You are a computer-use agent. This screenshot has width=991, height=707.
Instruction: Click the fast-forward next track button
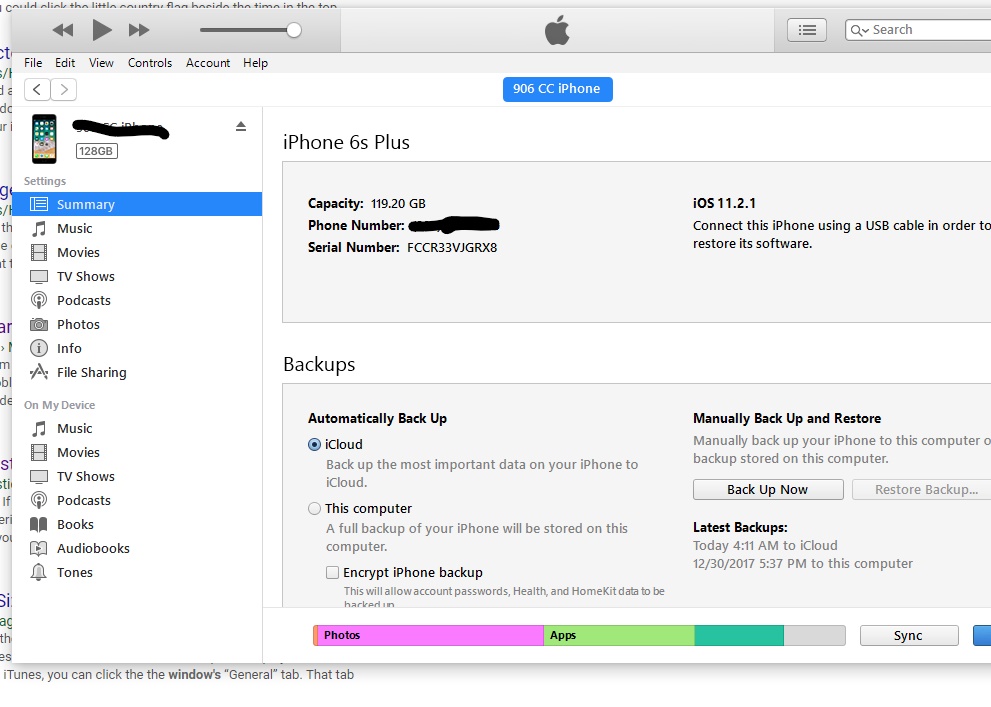(x=138, y=30)
